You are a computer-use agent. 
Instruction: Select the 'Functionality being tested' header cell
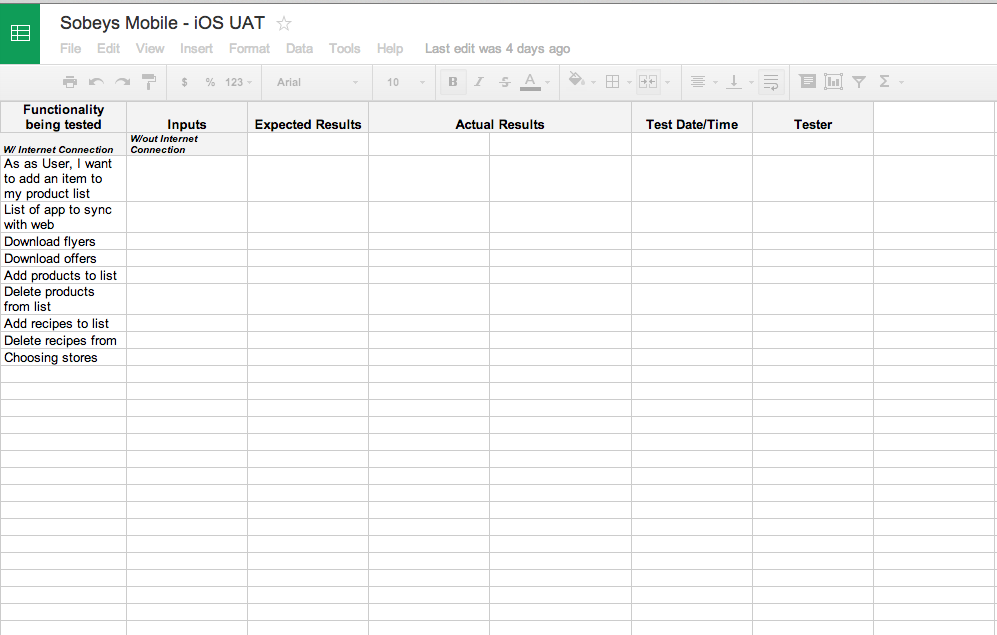[64, 117]
